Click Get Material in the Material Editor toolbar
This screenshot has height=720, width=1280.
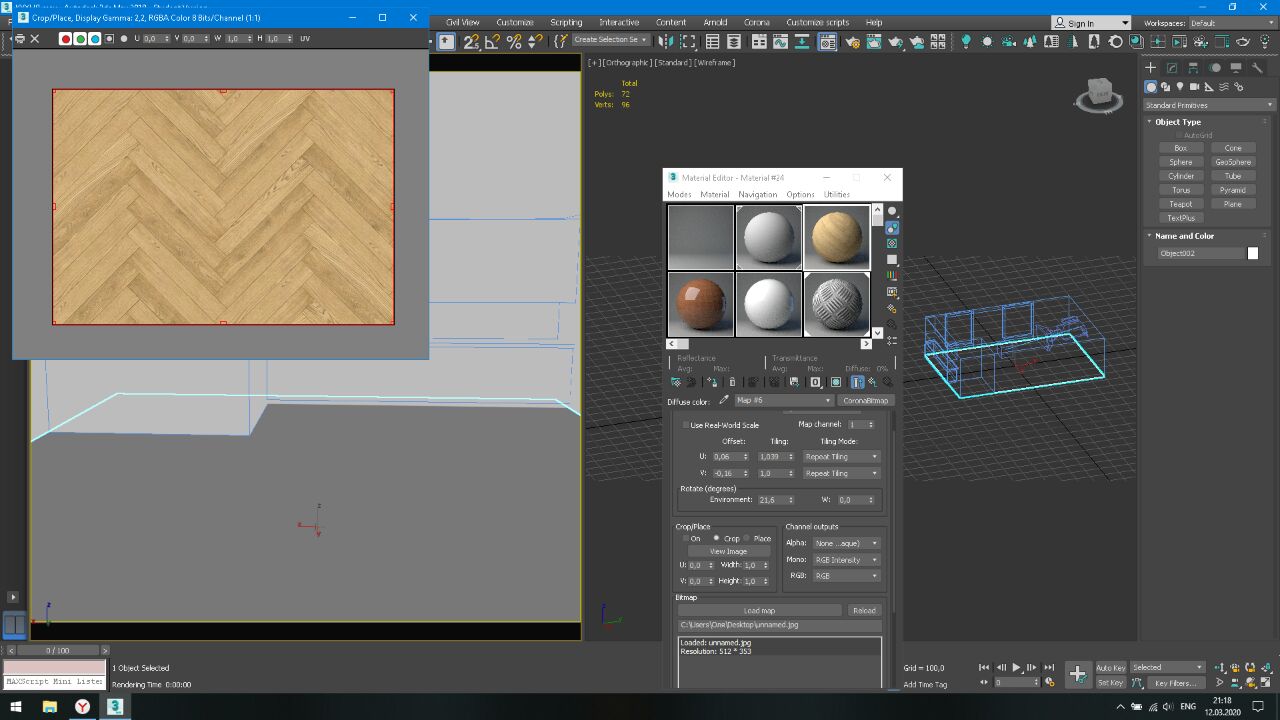click(x=676, y=382)
